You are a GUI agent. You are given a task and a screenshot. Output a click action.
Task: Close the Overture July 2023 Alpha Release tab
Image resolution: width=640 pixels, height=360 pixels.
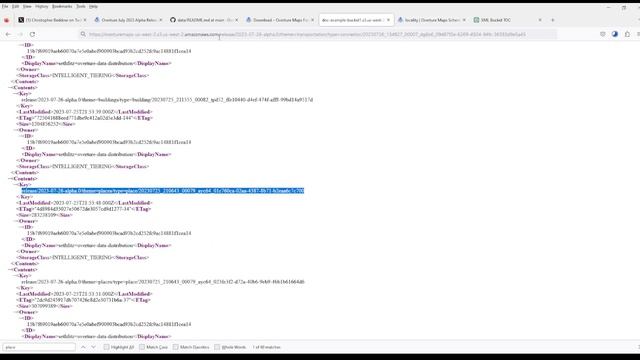coord(160,20)
